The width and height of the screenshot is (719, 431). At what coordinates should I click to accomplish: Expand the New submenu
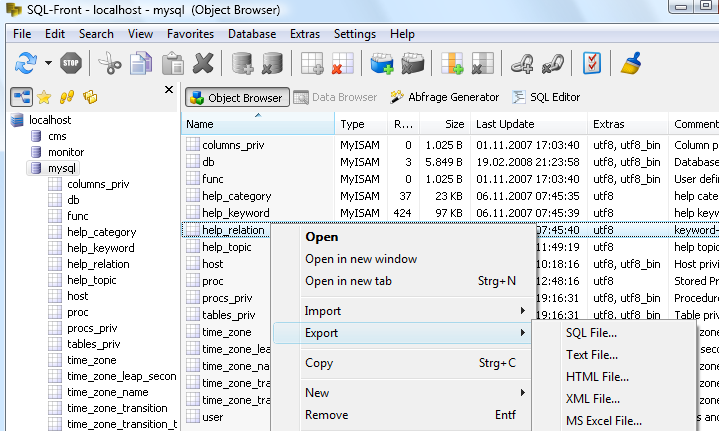click(x=403, y=393)
